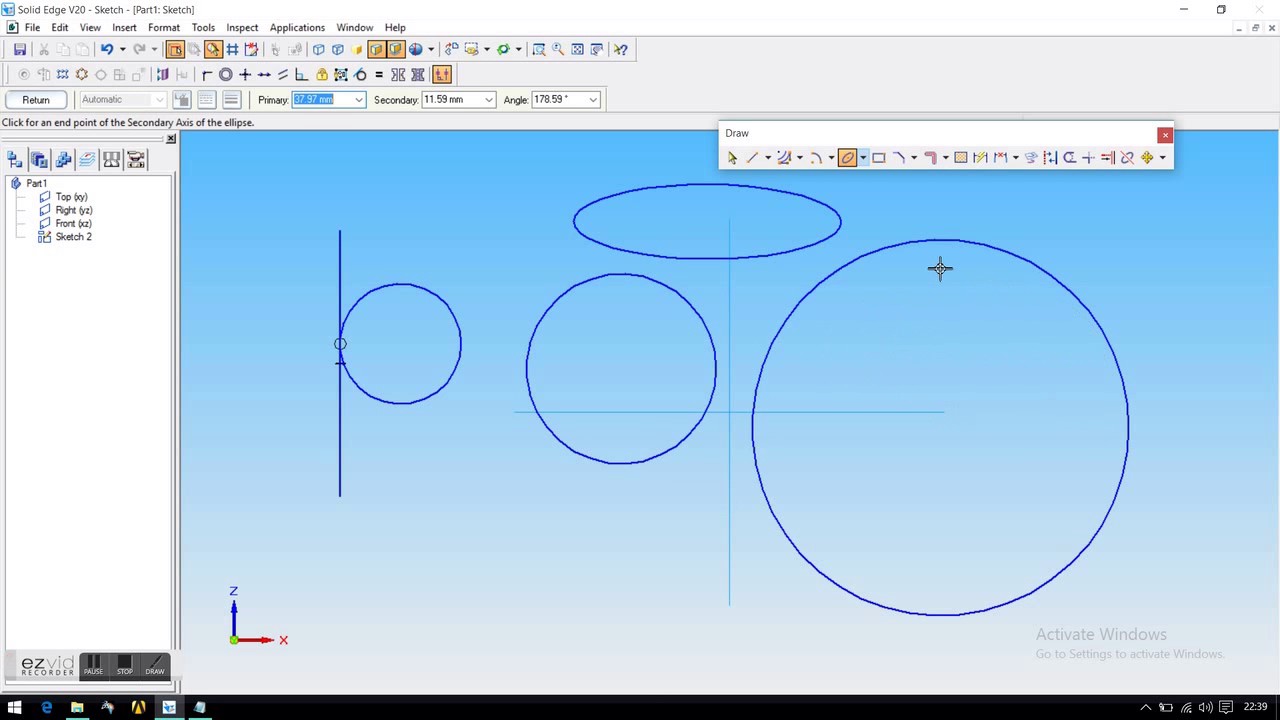Screen dimensions: 1280x720
Task: Apply the Parallel relationship icon
Action: pyautogui.click(x=283, y=74)
